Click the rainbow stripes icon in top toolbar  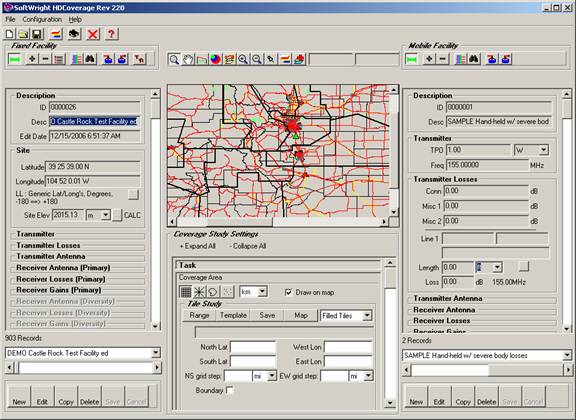[x=56, y=34]
